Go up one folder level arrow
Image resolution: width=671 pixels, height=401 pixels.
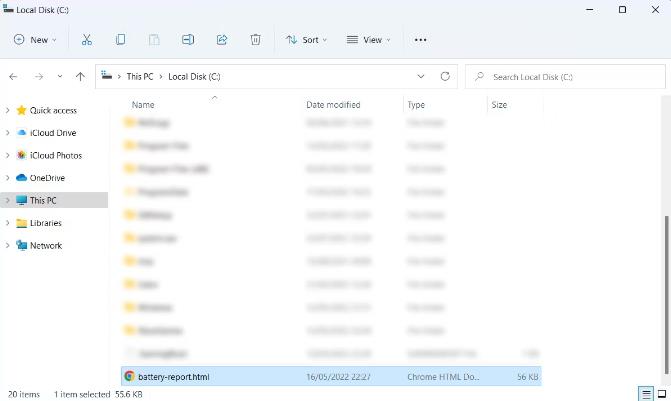coord(80,77)
